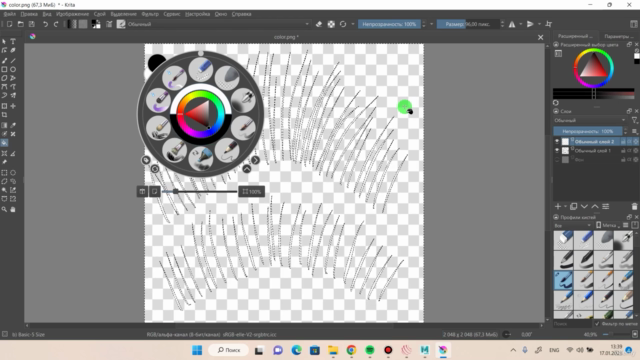Redo the last undone action
640x360 pixels.
coord(56,24)
